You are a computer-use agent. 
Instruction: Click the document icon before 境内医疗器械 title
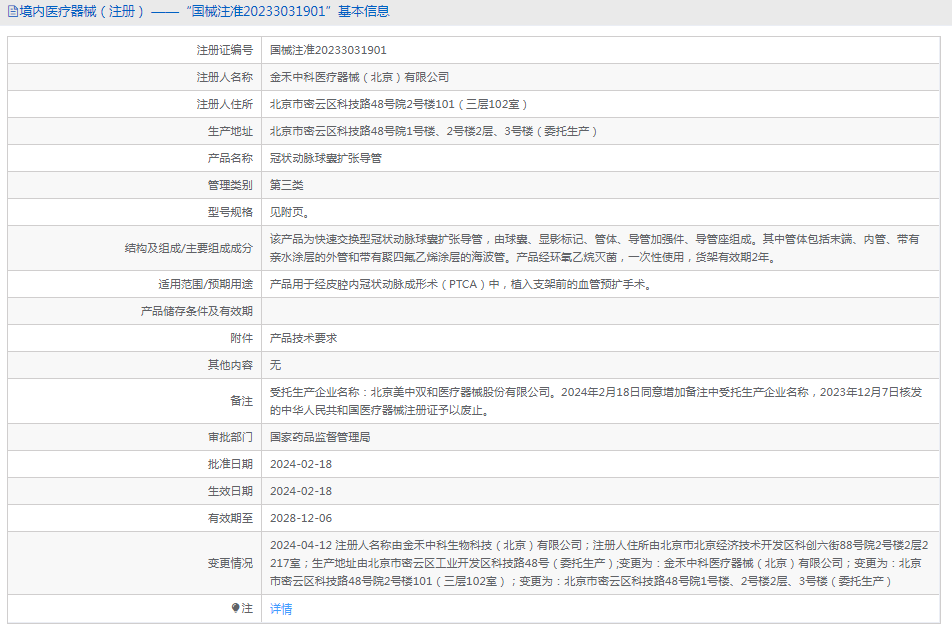(x=12, y=12)
